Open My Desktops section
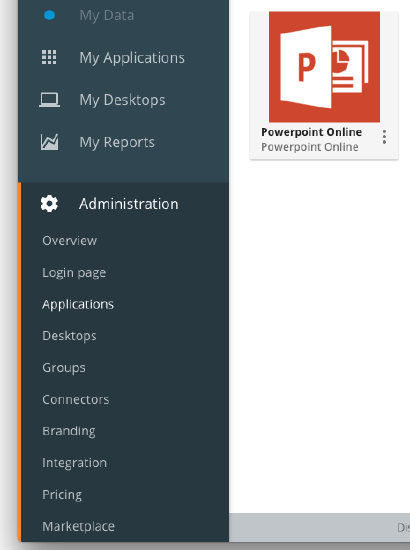The height and width of the screenshot is (550, 410). tap(122, 100)
